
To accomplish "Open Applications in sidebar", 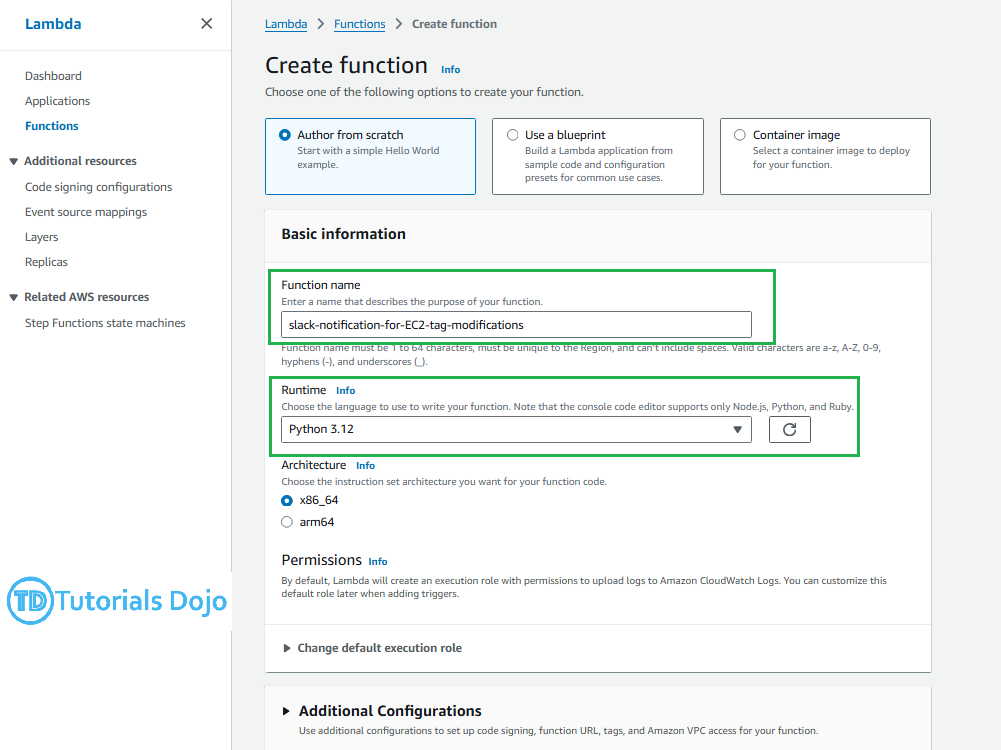I will point(57,101).
